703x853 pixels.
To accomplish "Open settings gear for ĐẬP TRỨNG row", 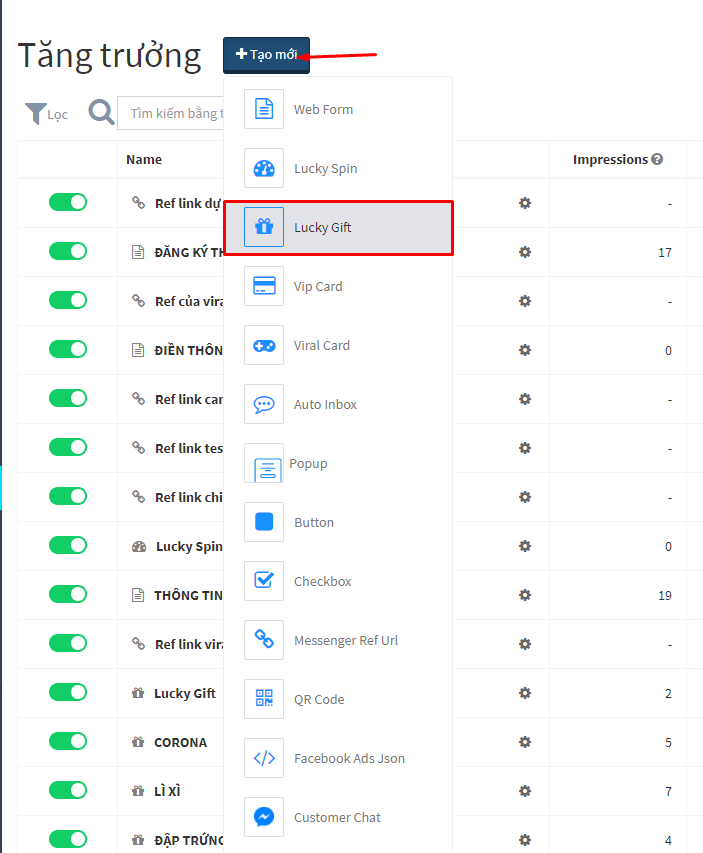I will click(525, 839).
